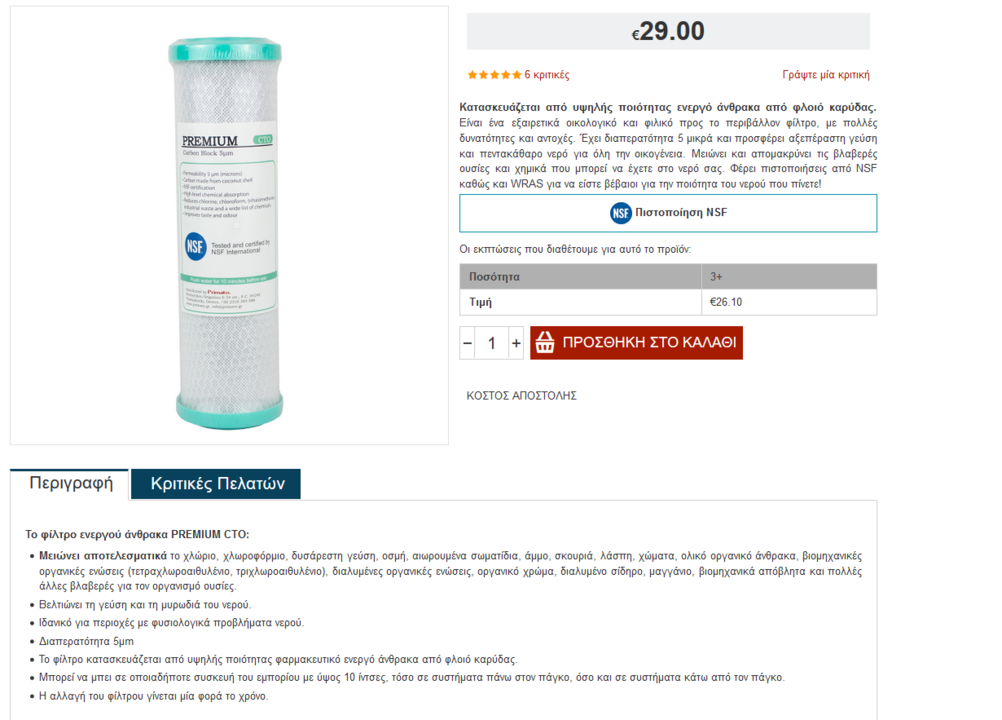This screenshot has height=720, width=1002.
Task: Select the 3+ quantity discount header cell
Action: 789,277
